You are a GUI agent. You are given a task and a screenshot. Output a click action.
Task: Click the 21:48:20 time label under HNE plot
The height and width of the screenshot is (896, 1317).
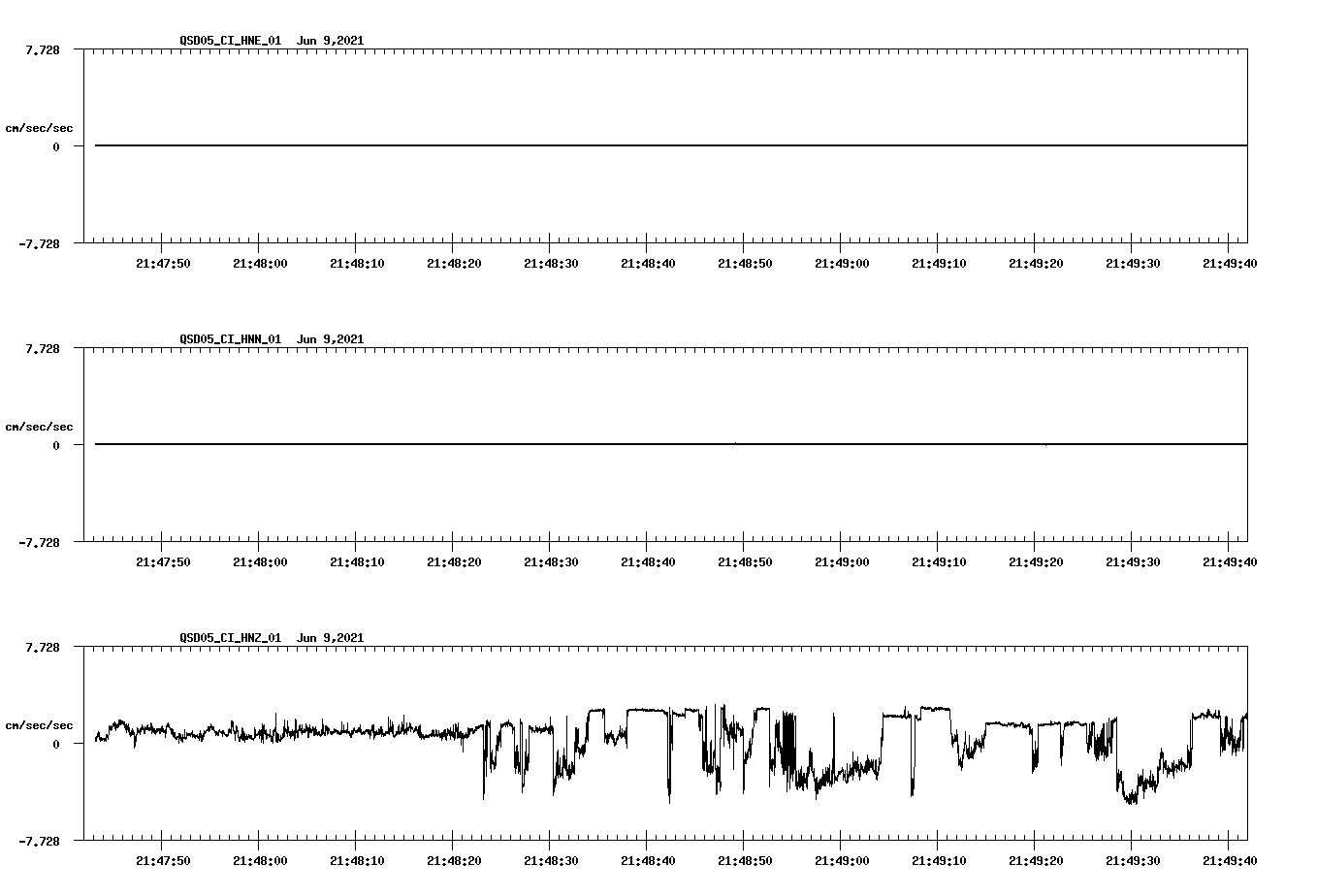coord(454,264)
